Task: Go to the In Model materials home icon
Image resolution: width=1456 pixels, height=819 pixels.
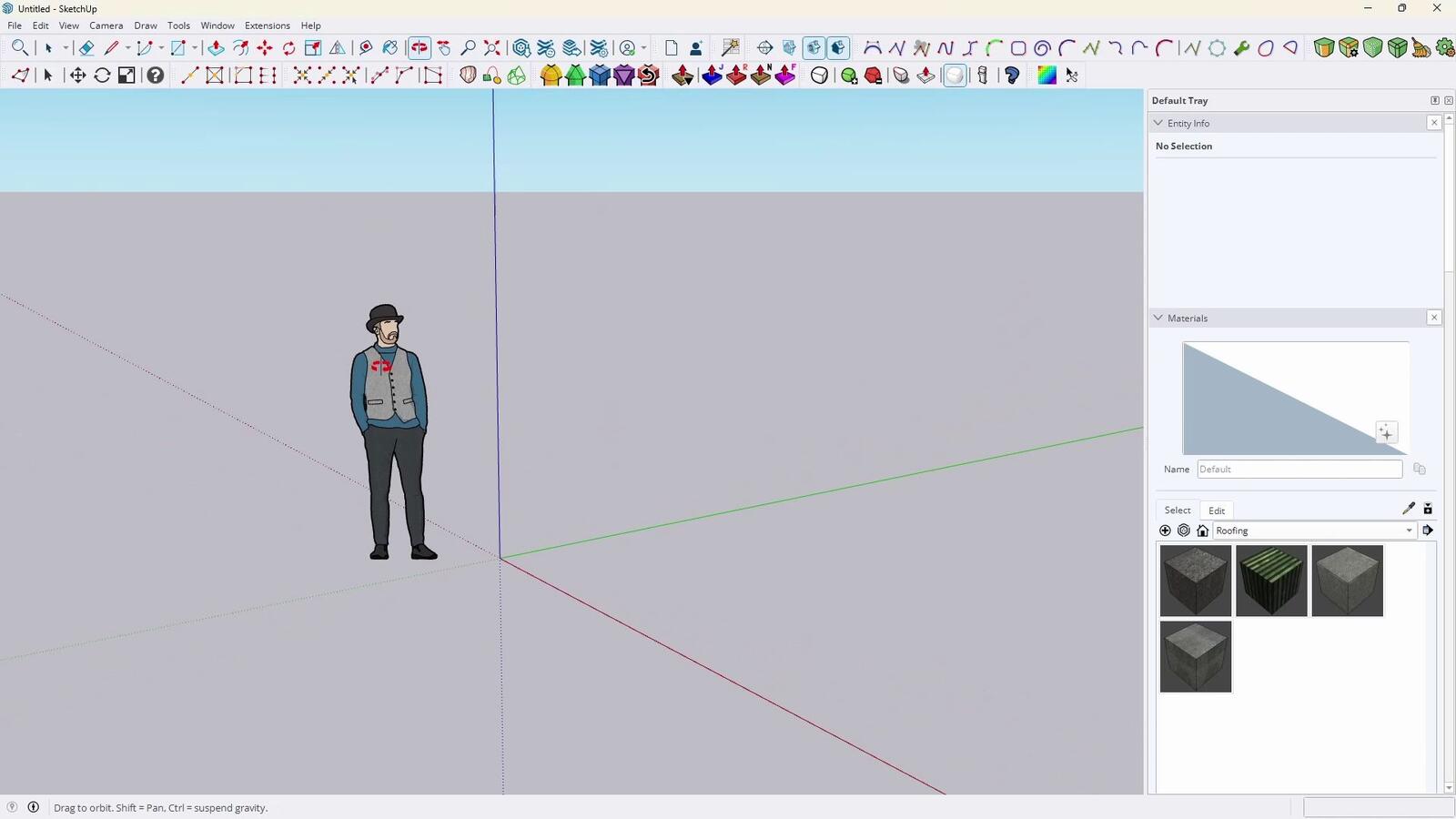Action: tap(1202, 531)
